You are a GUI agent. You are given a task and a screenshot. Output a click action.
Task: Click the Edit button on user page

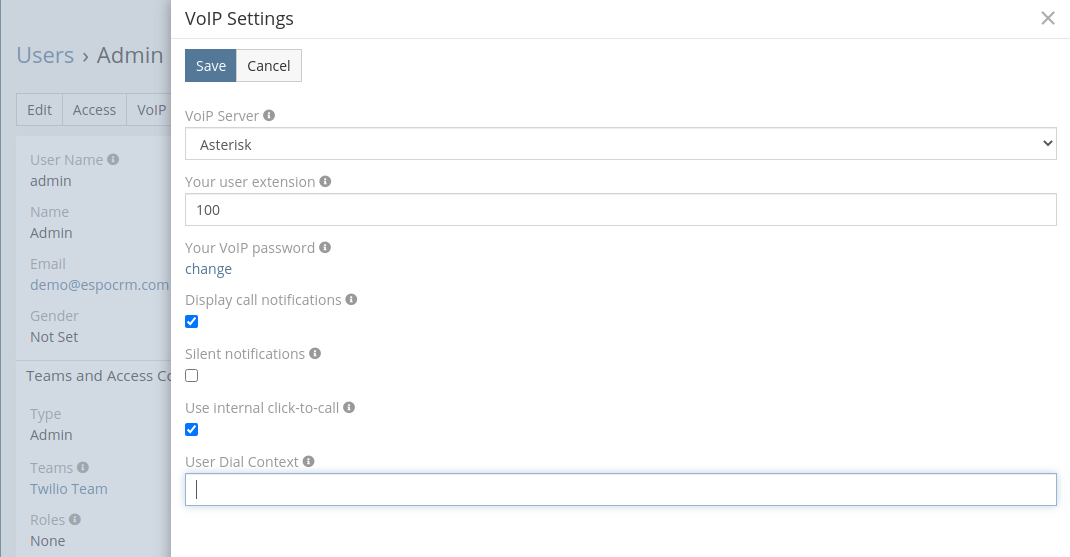[39, 110]
